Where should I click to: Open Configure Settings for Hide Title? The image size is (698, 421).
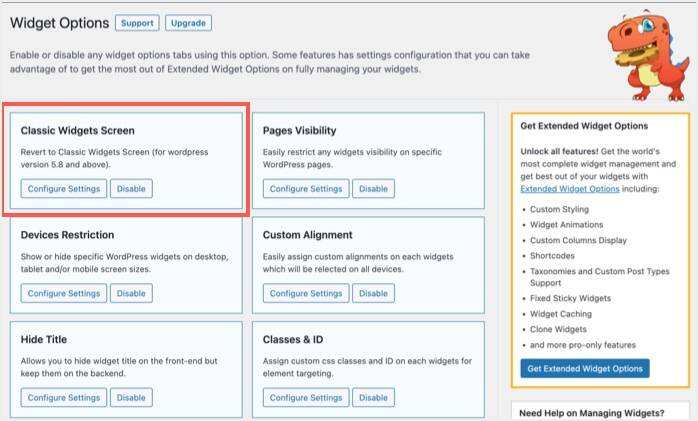pyautogui.click(x=64, y=397)
